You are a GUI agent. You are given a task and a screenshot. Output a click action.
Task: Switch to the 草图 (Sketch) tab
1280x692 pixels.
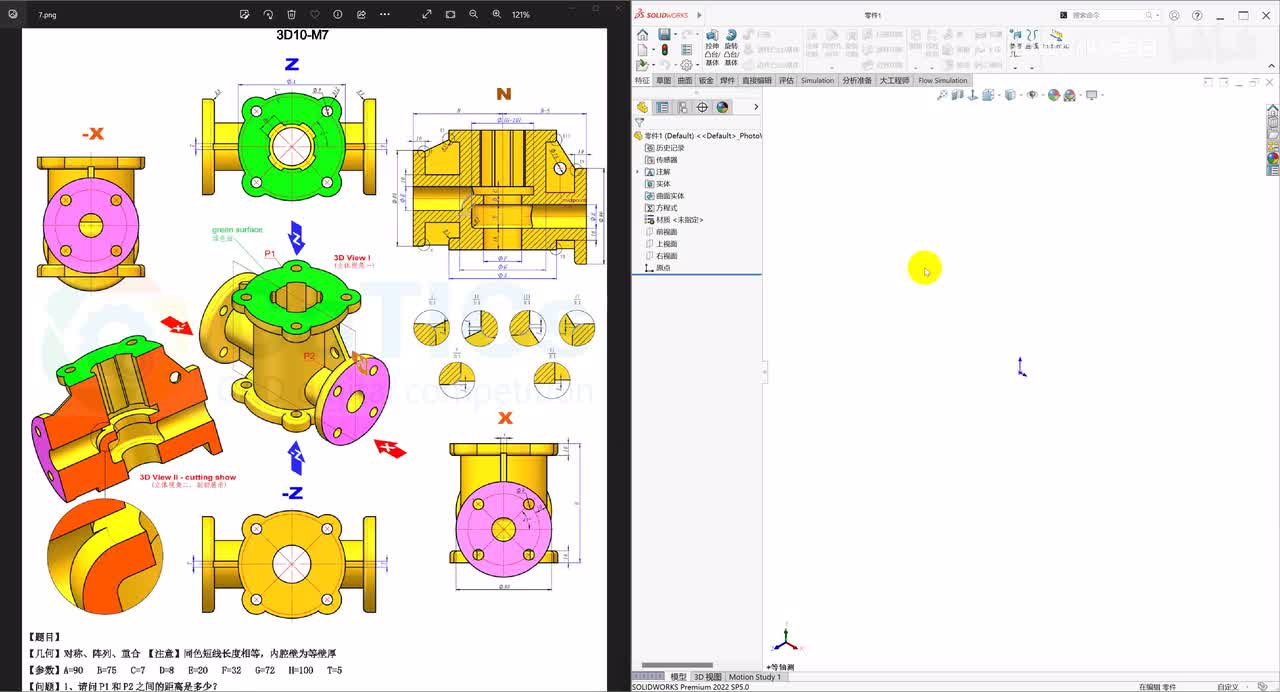click(x=663, y=80)
